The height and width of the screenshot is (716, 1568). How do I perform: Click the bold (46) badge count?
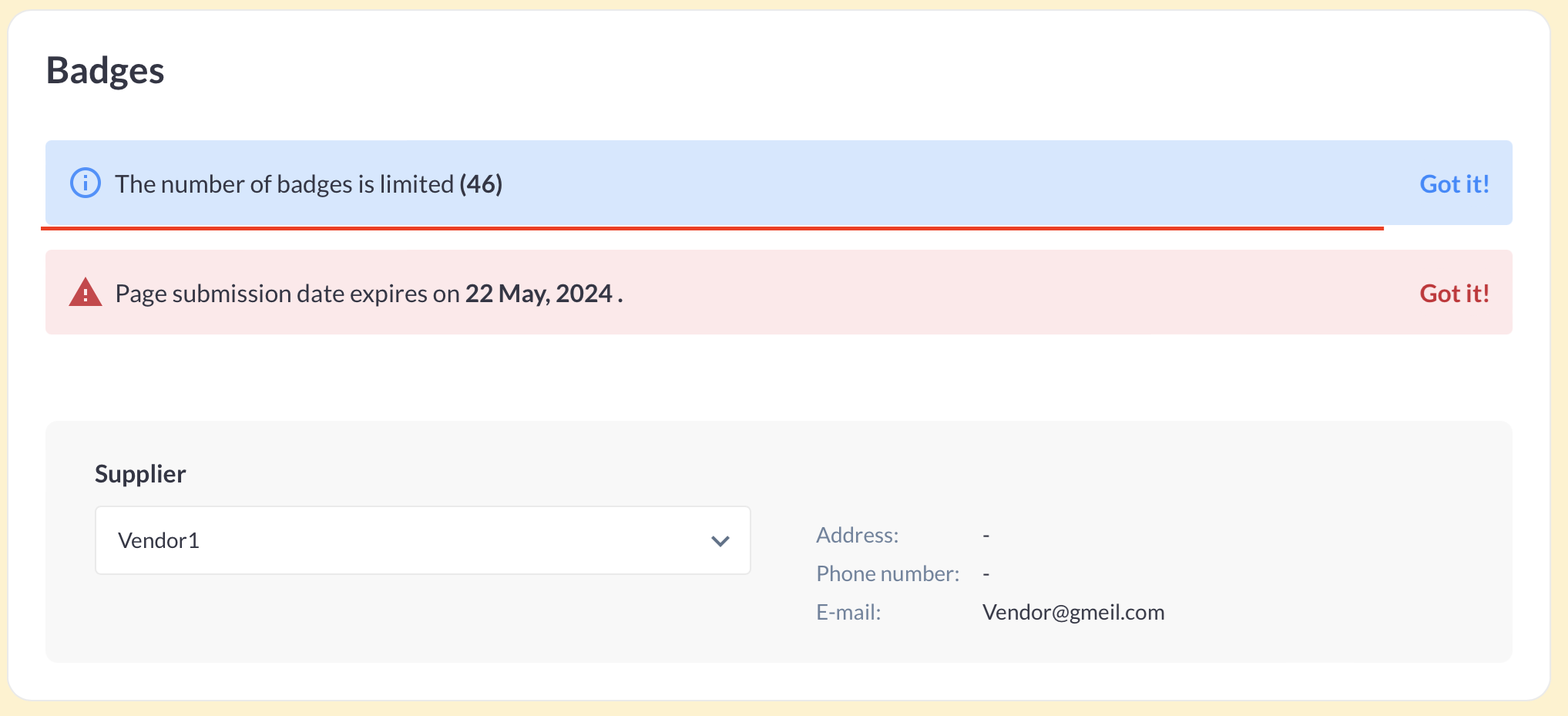point(481,184)
